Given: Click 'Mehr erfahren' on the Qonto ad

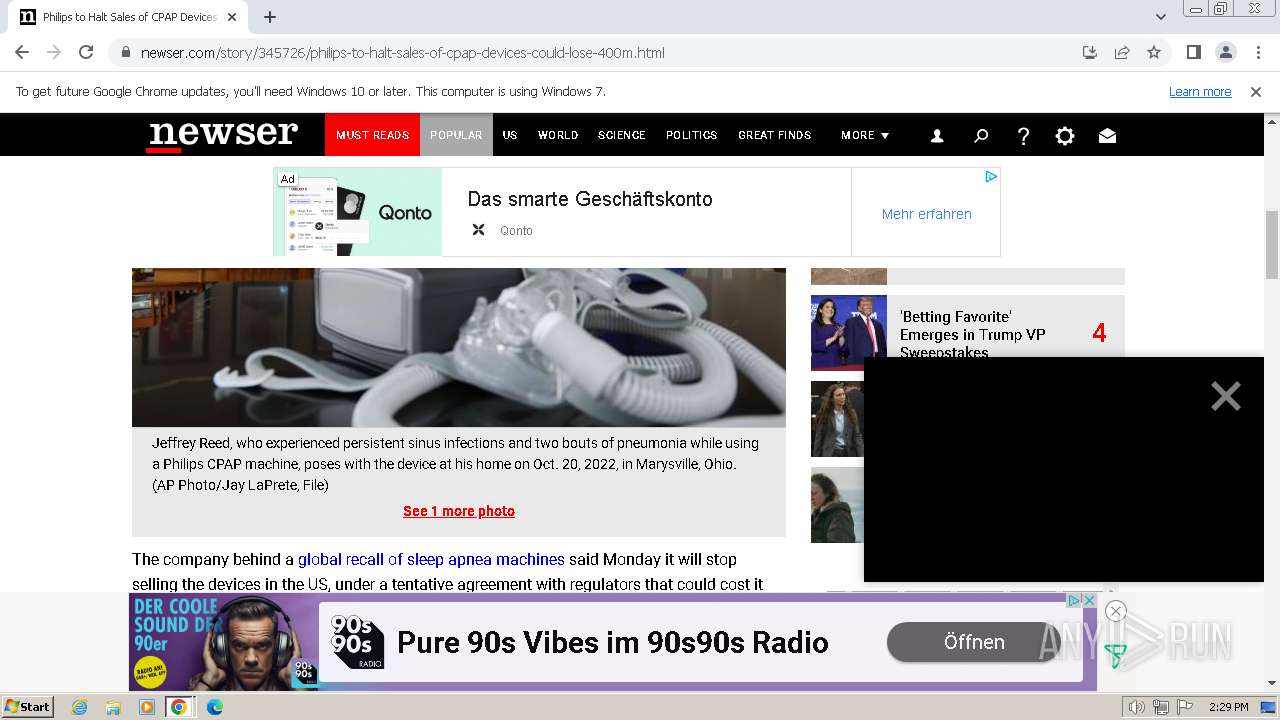Looking at the screenshot, I should [926, 213].
